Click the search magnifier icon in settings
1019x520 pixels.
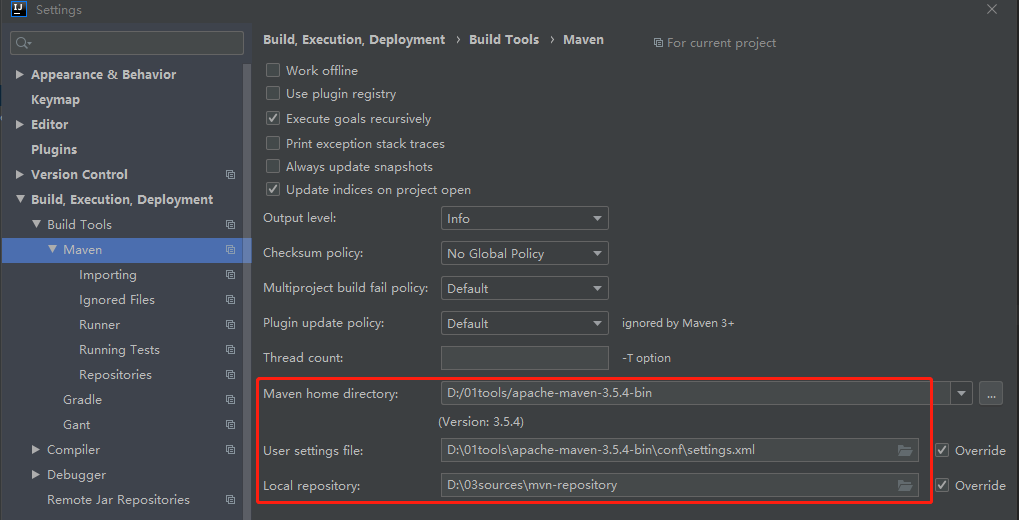23,43
